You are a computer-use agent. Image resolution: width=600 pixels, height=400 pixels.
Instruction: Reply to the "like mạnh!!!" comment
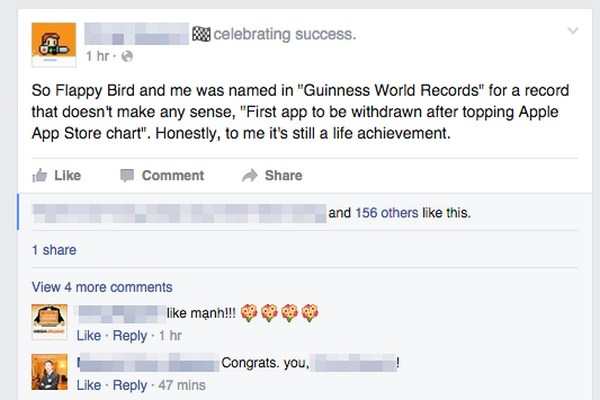(129, 335)
